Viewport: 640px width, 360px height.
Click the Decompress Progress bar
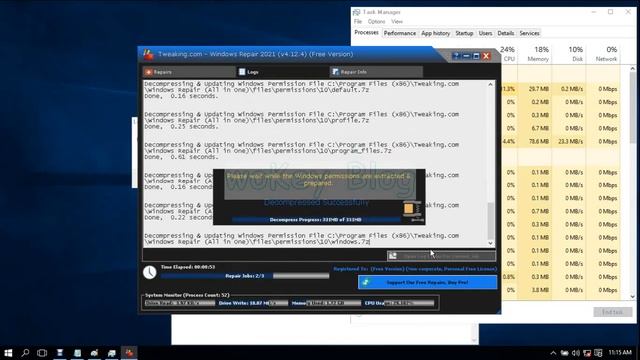click(x=316, y=220)
